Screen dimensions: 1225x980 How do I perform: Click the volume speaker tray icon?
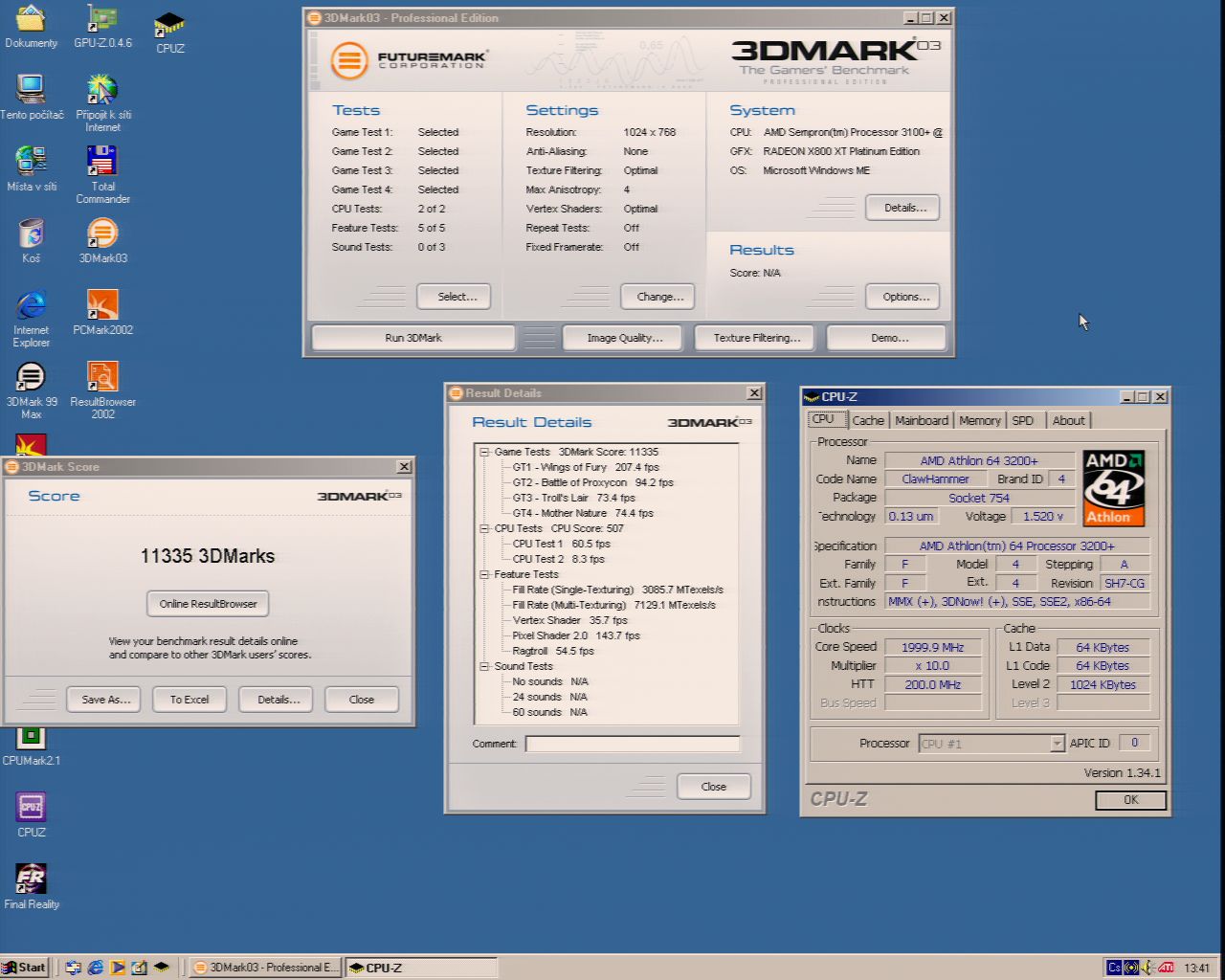click(1147, 968)
